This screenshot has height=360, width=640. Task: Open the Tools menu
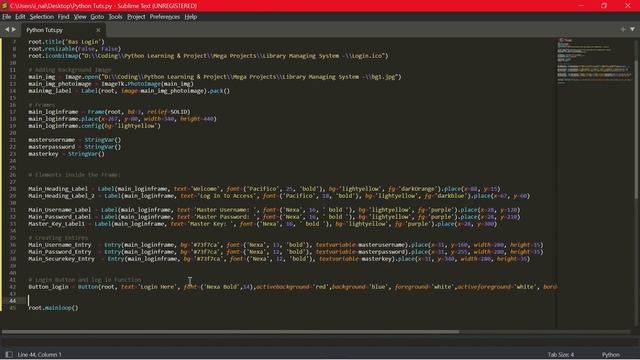pos(116,17)
